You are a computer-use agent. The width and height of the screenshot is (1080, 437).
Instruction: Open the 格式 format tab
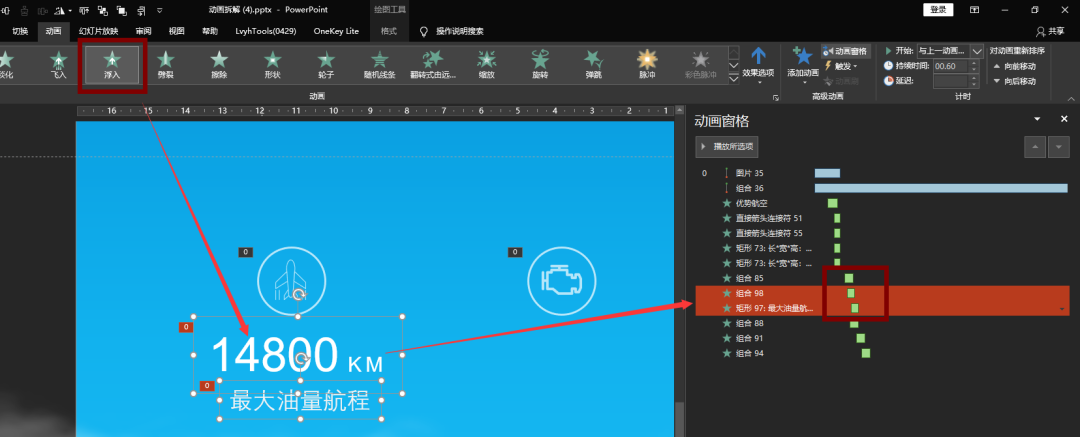pyautogui.click(x=389, y=31)
